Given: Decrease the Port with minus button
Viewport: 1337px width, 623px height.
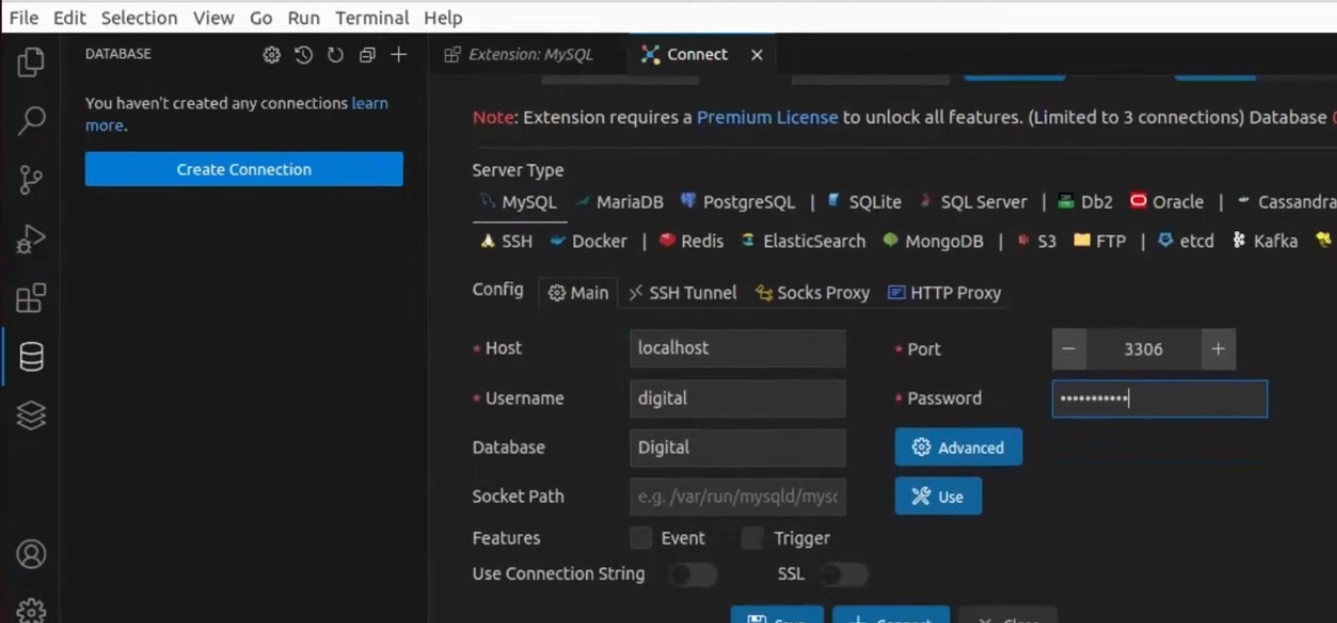Looking at the screenshot, I should coord(1068,349).
